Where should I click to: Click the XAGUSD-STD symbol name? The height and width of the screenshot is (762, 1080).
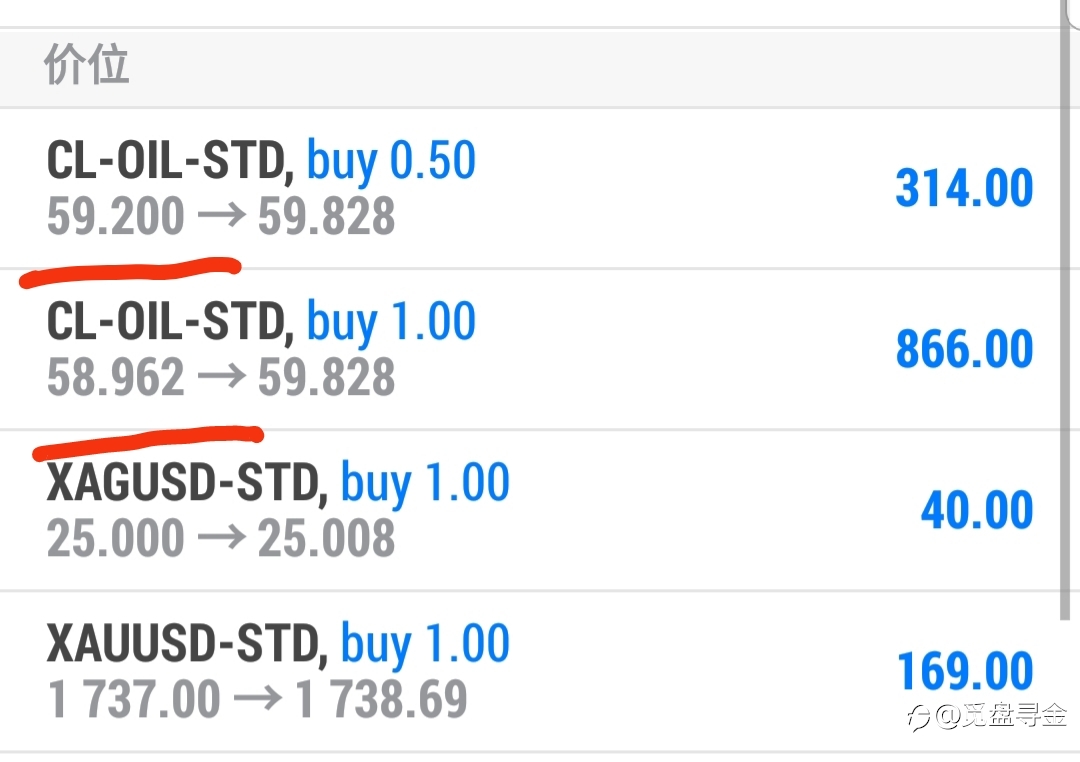point(183,482)
